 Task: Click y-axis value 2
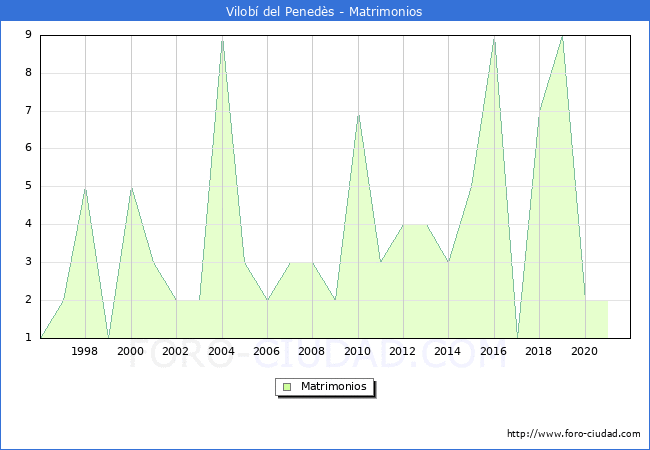(x=28, y=300)
